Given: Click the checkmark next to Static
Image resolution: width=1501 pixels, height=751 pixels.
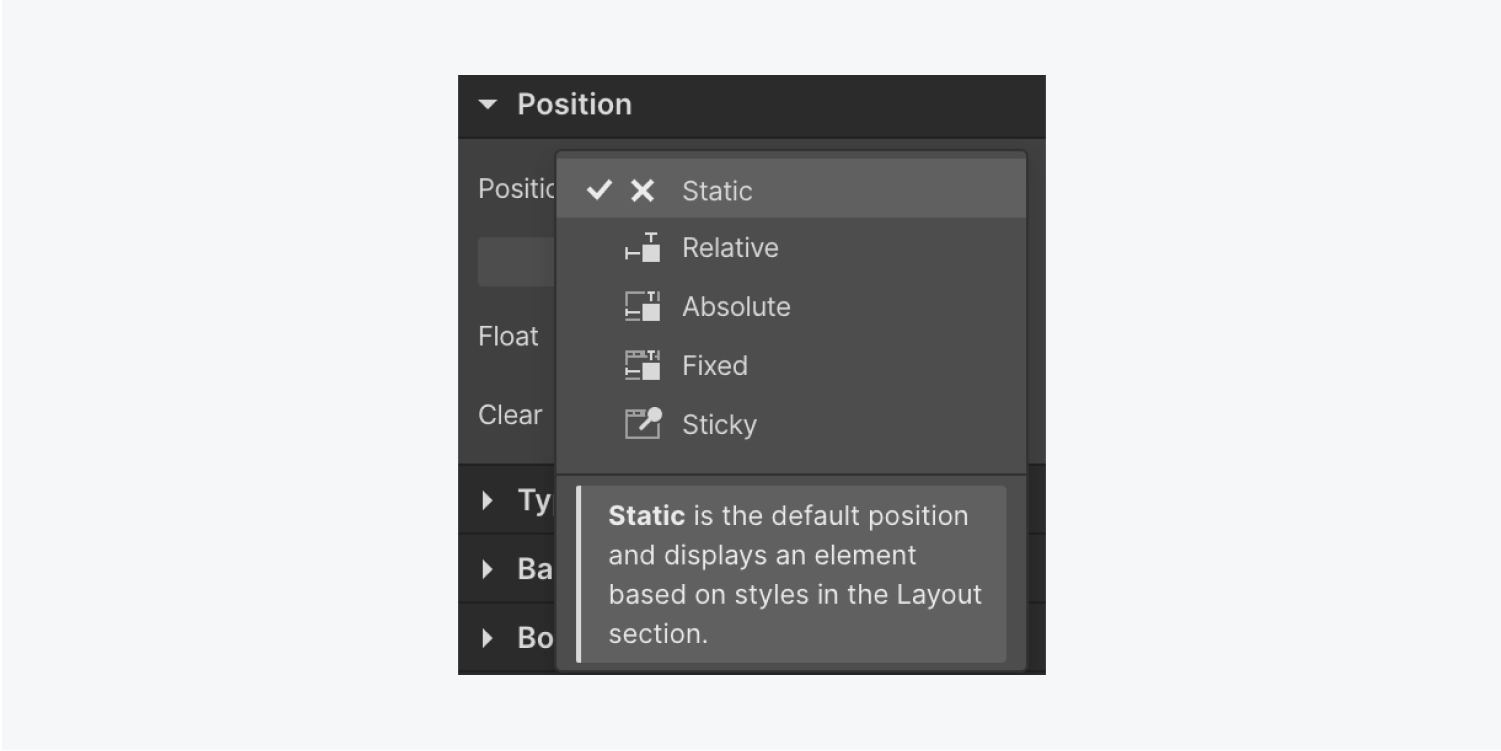Looking at the screenshot, I should click(x=599, y=190).
